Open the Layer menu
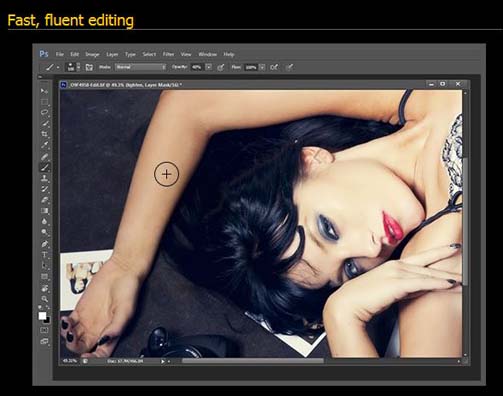This screenshot has width=503, height=396. [x=112, y=54]
